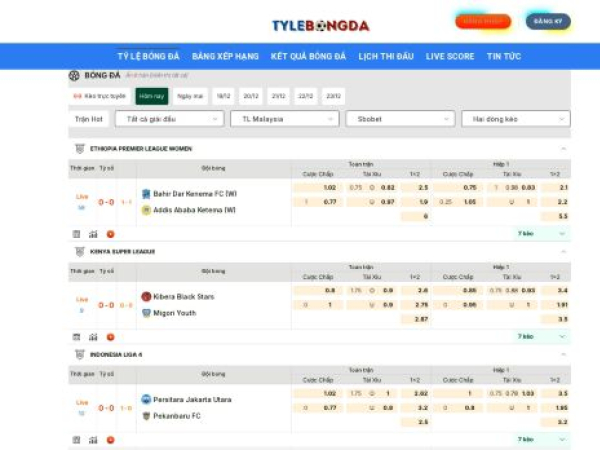
Task: Click the Bahir Dar Kenema FC team logo
Action: click(146, 193)
